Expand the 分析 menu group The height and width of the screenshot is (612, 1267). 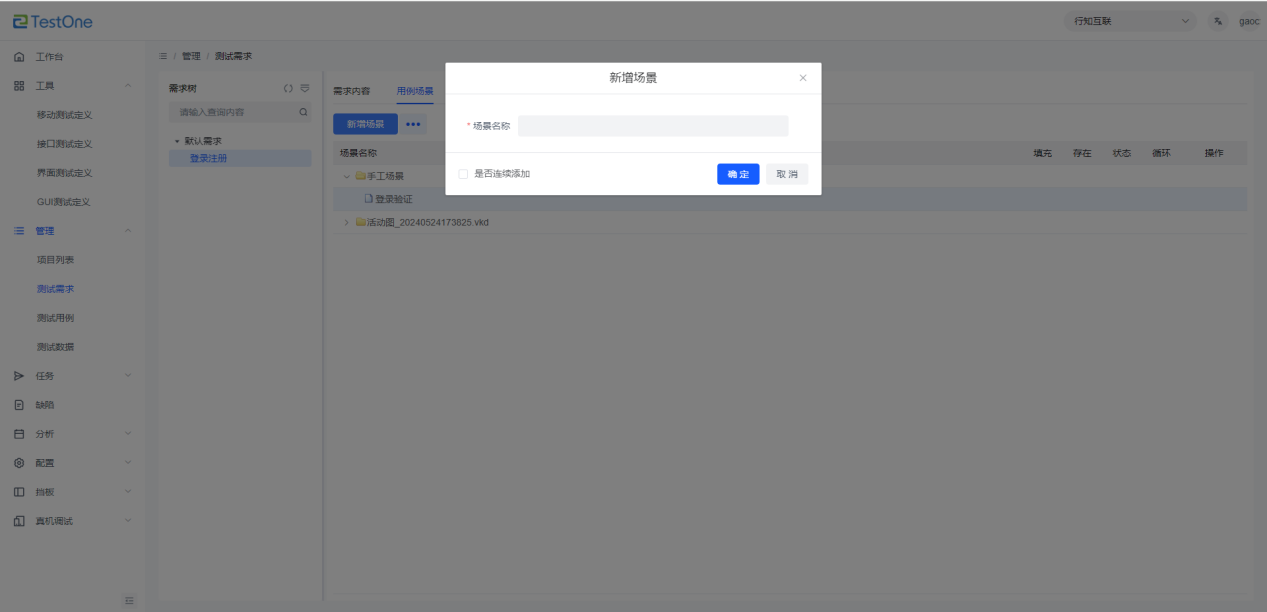pos(128,434)
